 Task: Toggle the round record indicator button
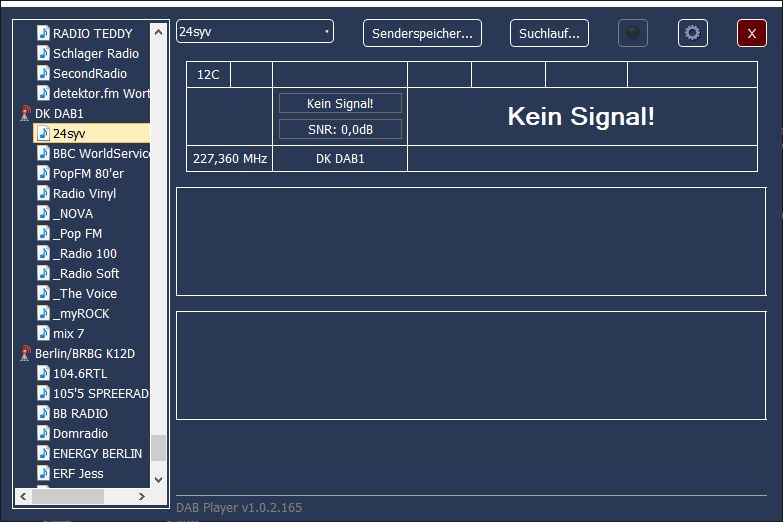pyautogui.click(x=632, y=33)
